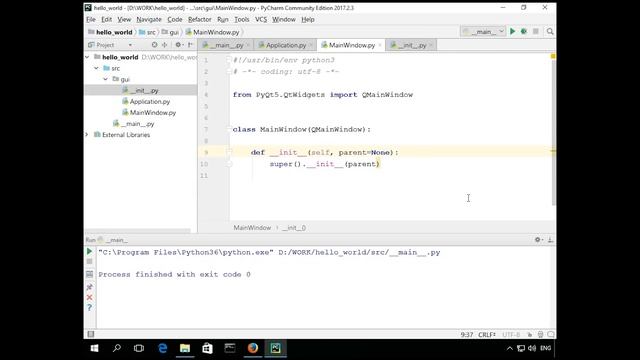Open the Refactor menu
This screenshot has height=360, width=640.
pyautogui.click(x=200, y=19)
